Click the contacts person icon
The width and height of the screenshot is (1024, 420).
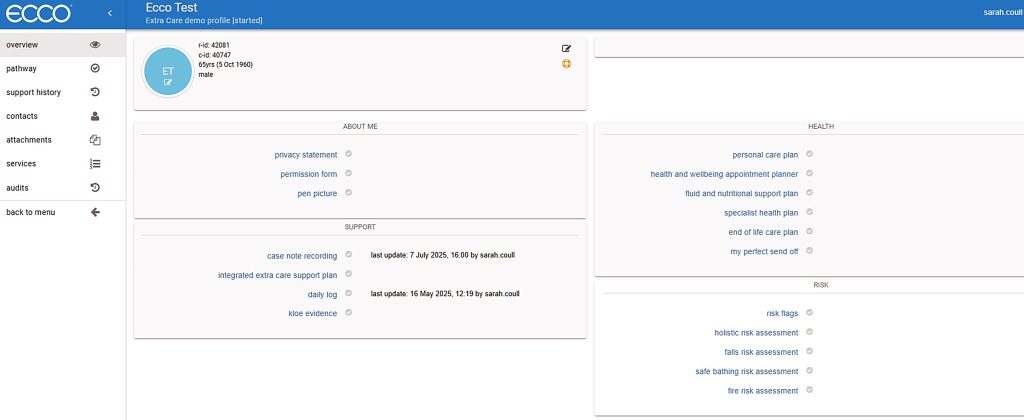coord(95,116)
